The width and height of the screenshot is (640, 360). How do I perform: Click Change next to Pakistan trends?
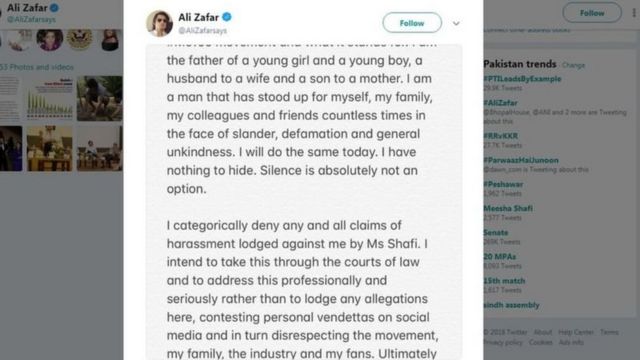(573, 65)
